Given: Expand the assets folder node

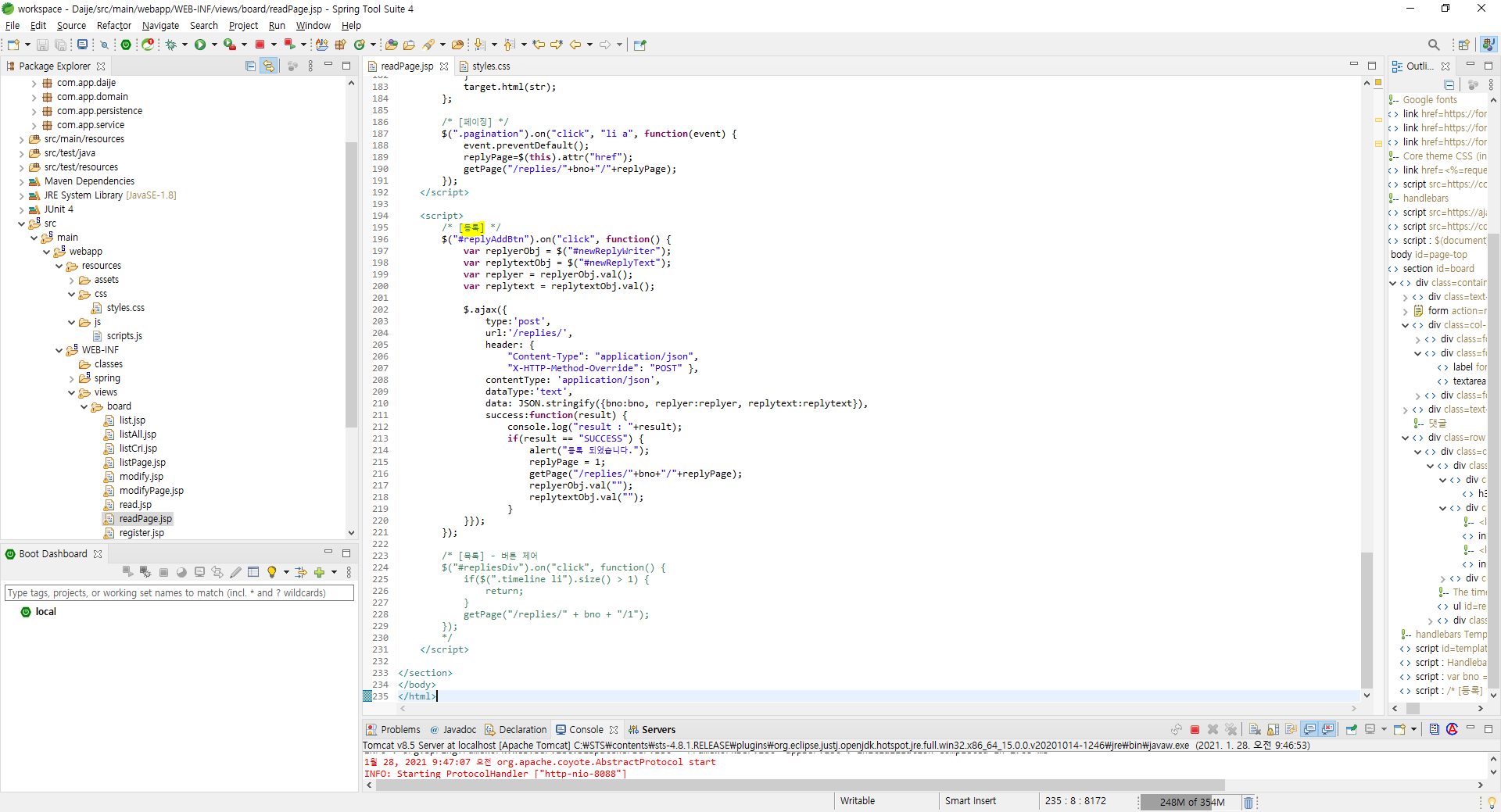Looking at the screenshot, I should (71, 280).
